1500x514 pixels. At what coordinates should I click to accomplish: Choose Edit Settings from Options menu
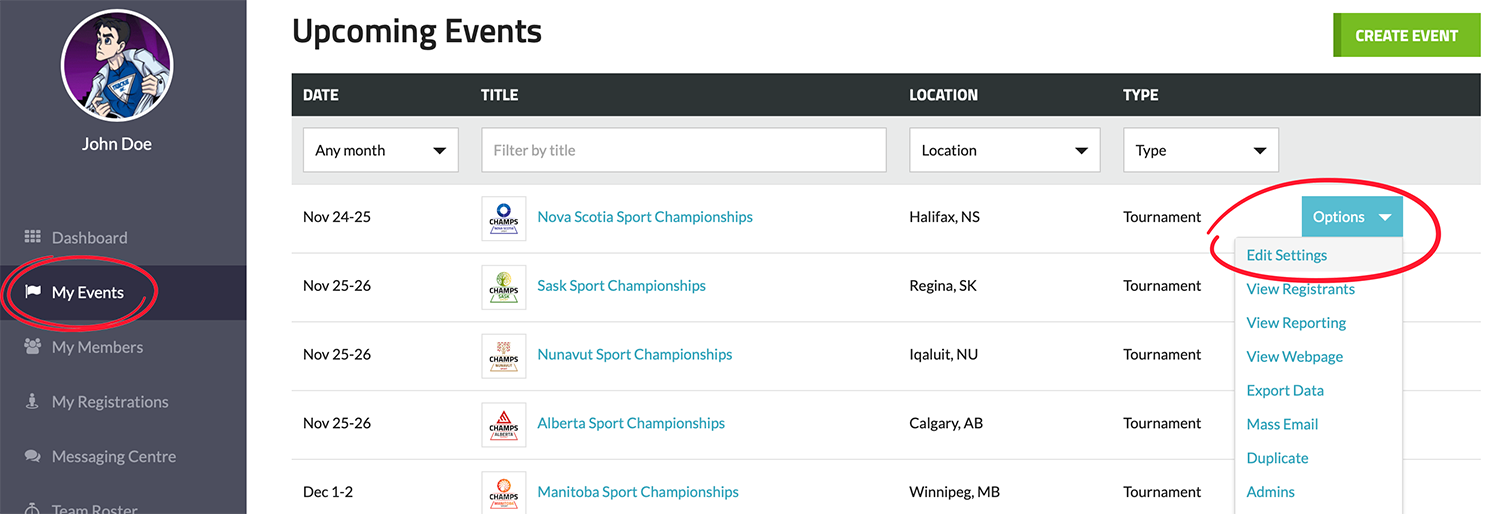1286,255
